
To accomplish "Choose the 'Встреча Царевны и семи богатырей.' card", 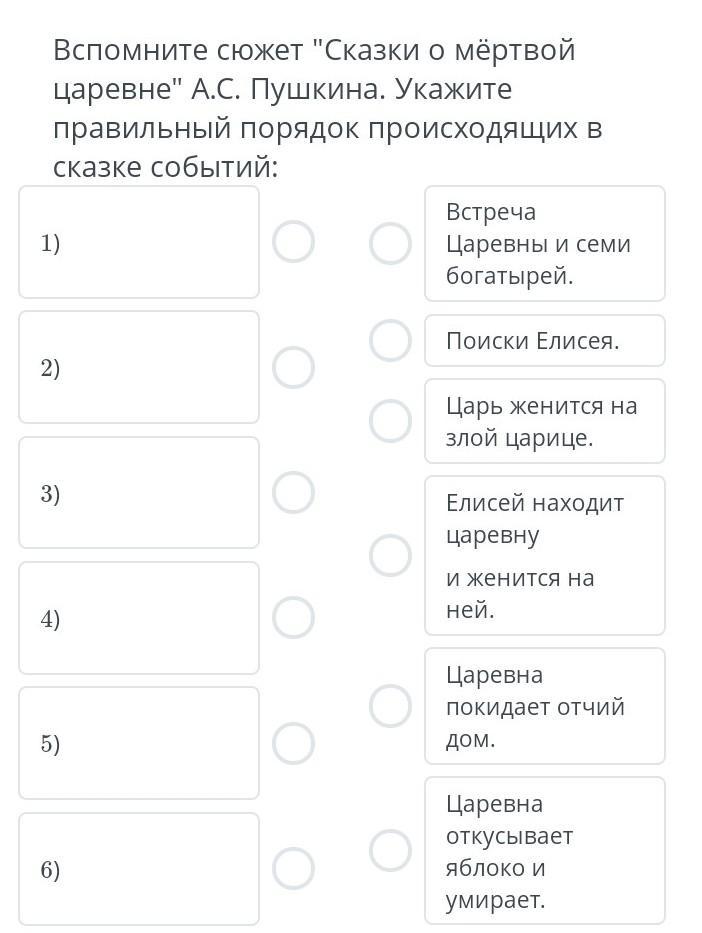I will 544,243.
